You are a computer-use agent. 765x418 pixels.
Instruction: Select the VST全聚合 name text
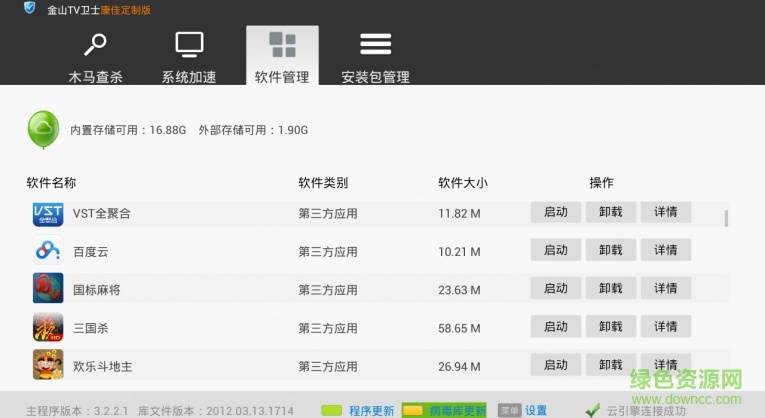click(x=101, y=214)
